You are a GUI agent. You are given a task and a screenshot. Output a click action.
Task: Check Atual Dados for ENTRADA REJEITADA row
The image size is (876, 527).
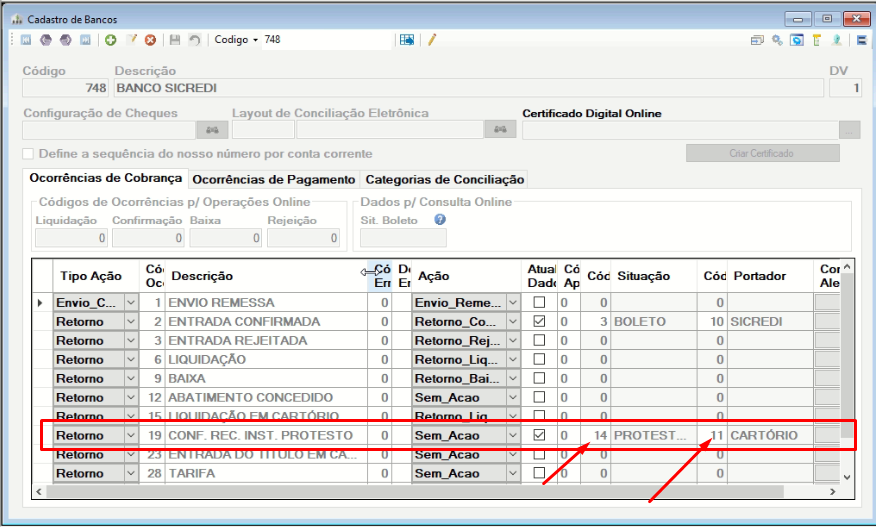[x=539, y=340]
